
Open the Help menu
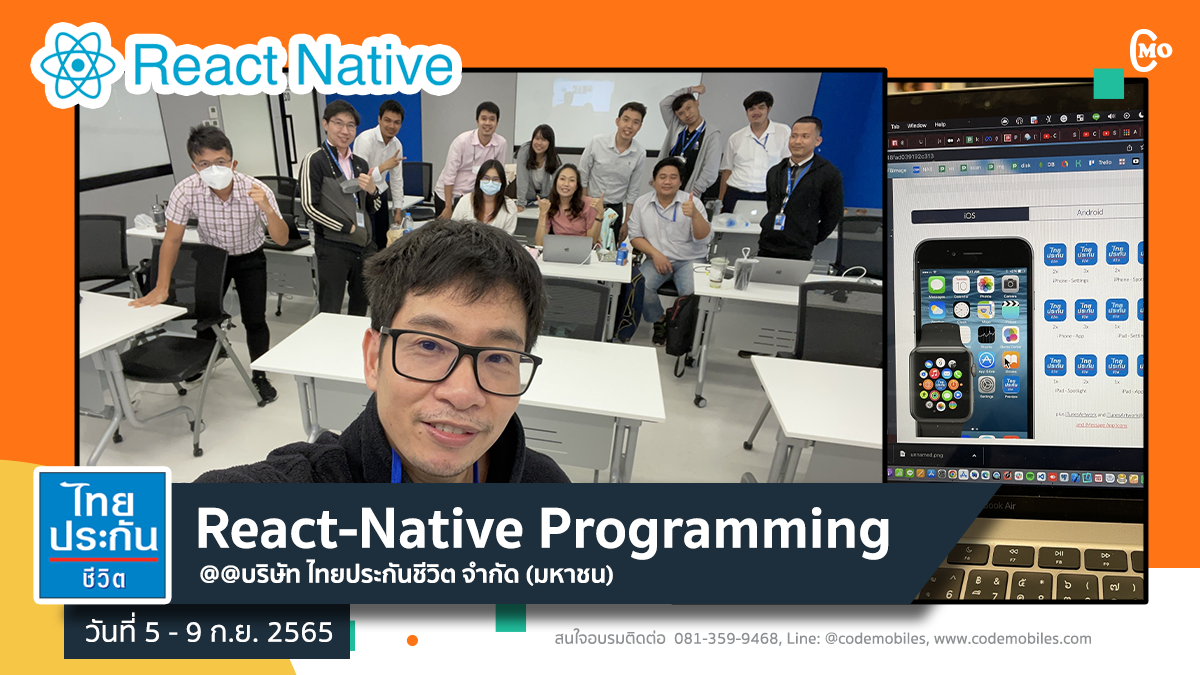click(940, 125)
